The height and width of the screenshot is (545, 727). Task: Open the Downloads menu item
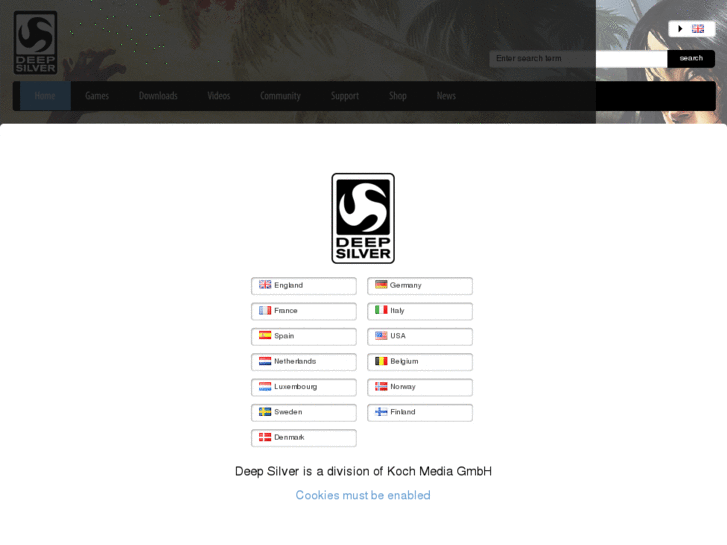pyautogui.click(x=158, y=96)
